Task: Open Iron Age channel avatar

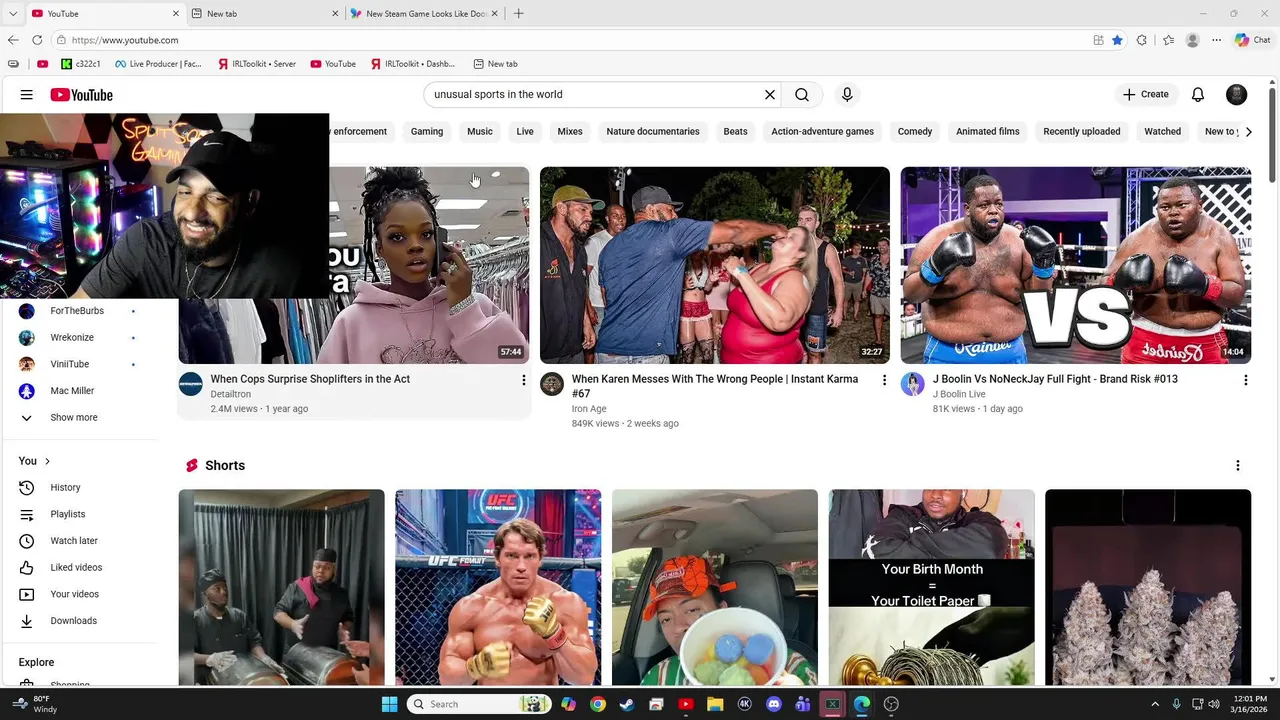Action: coord(552,384)
